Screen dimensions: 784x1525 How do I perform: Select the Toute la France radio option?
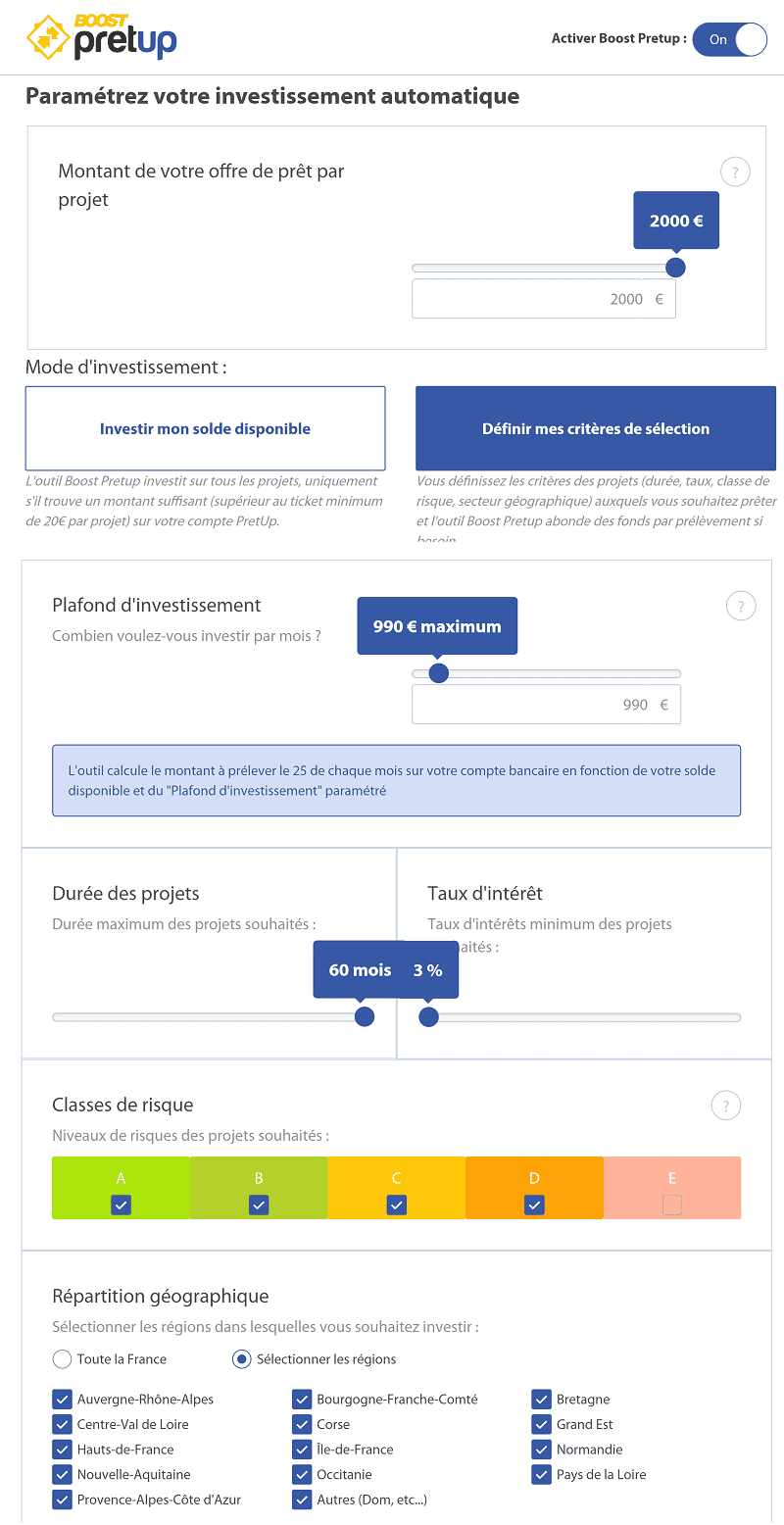click(62, 1359)
